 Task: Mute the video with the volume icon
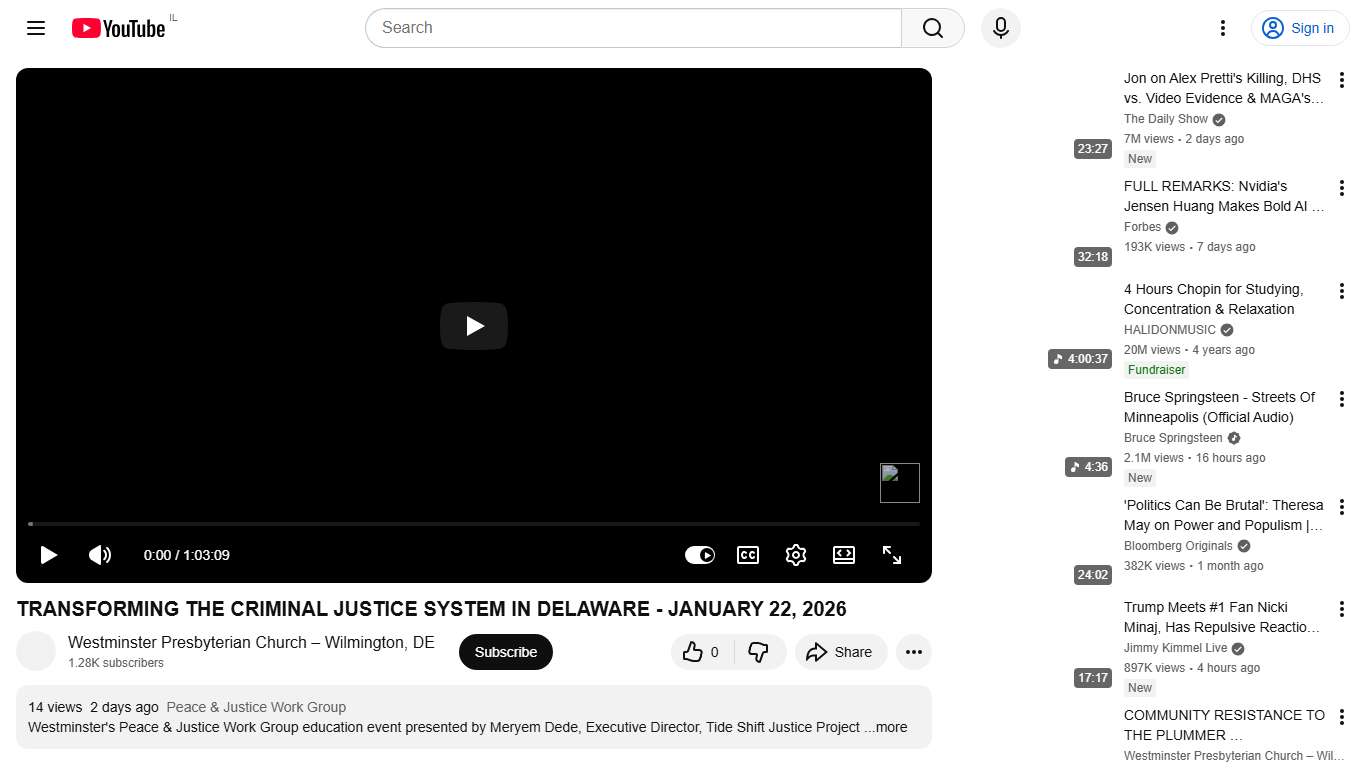(100, 555)
